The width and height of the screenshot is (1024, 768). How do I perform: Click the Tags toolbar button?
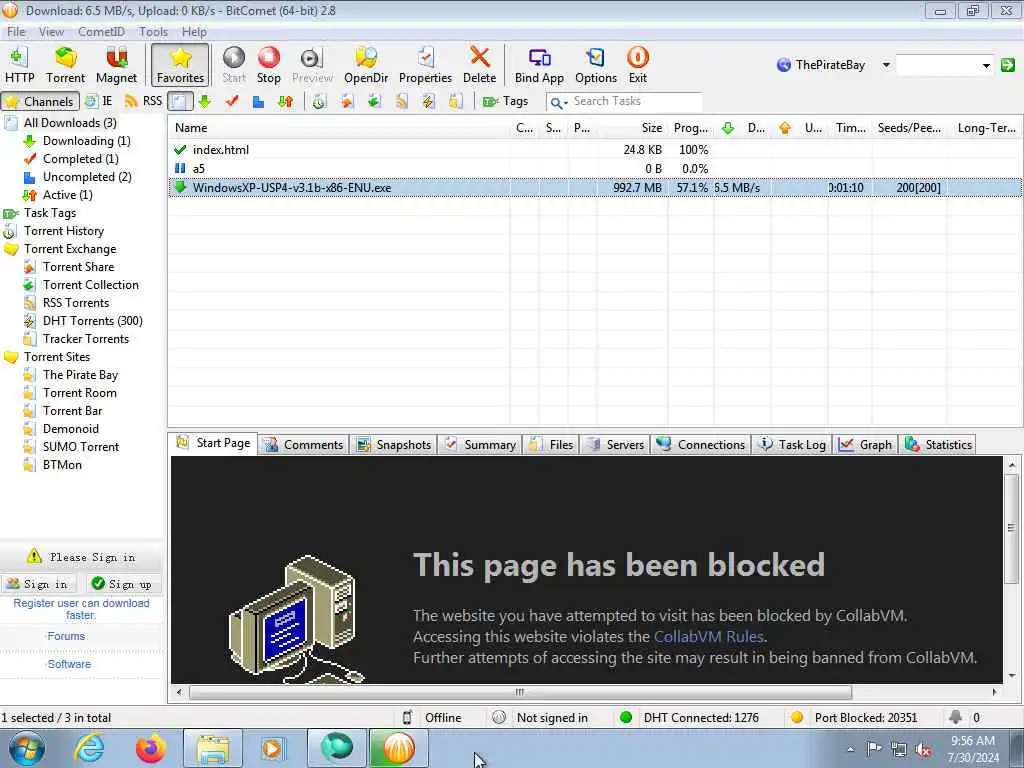tap(505, 101)
